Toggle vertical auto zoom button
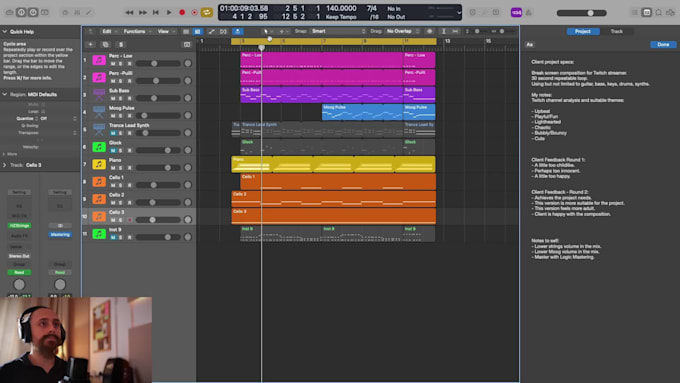680x383 pixels. coord(444,31)
